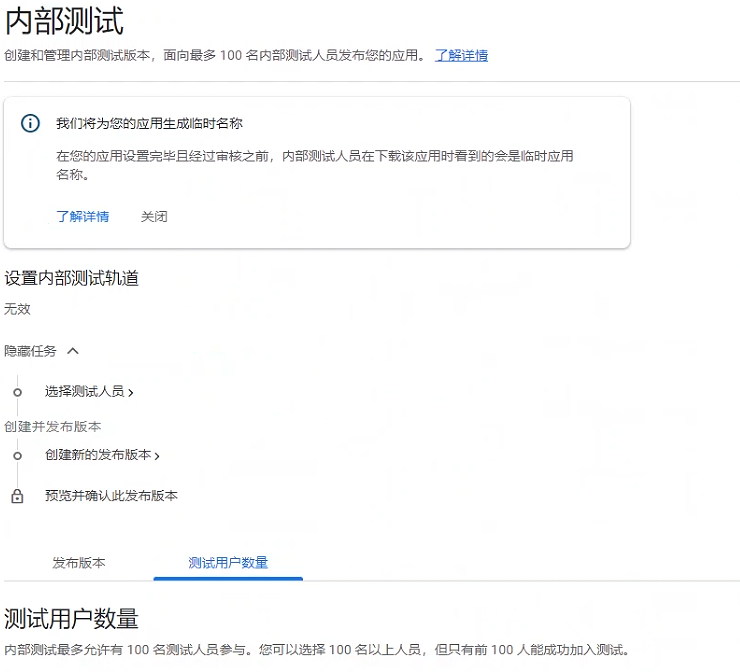
Task: Open the 了解详情 link inside the notice card
Action: (83, 217)
